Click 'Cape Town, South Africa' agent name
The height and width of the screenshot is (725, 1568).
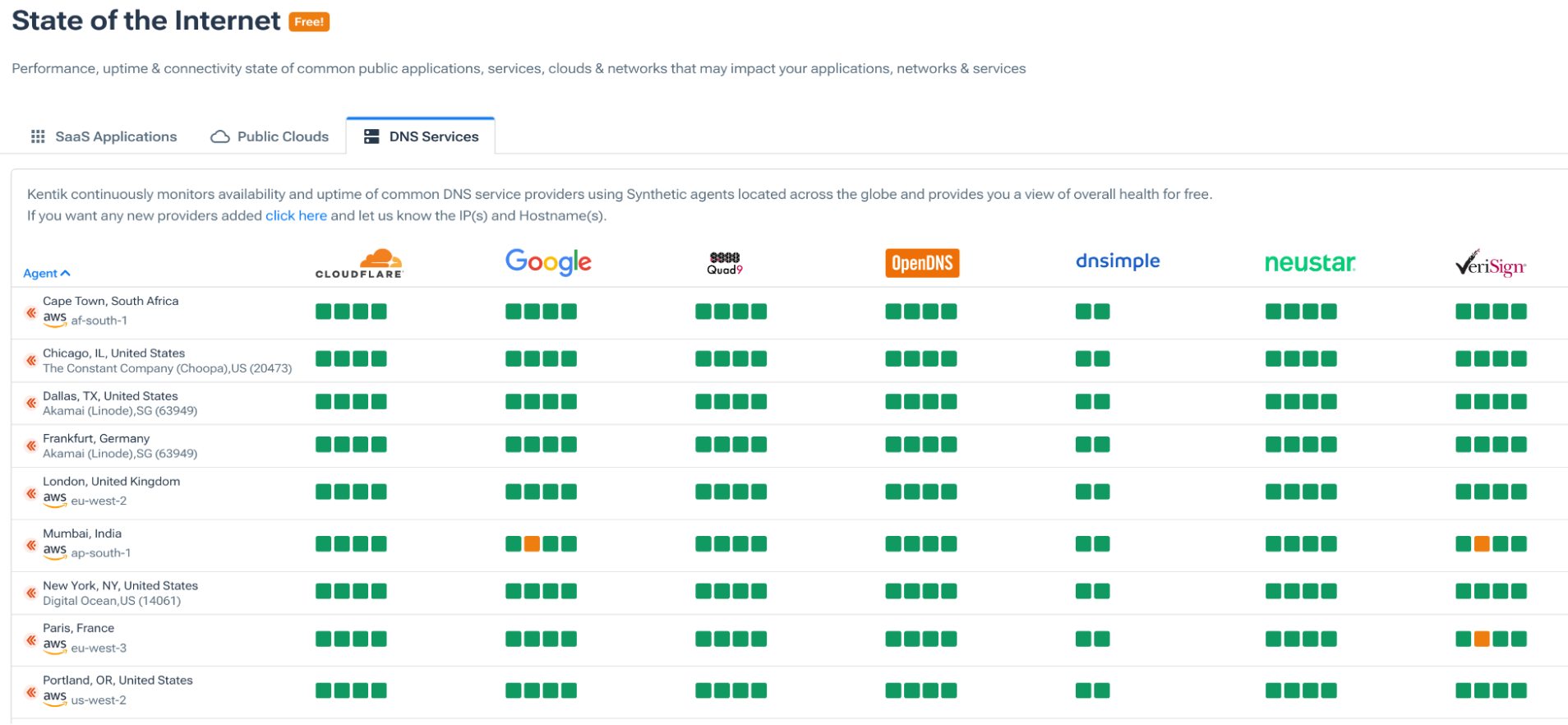coord(111,301)
